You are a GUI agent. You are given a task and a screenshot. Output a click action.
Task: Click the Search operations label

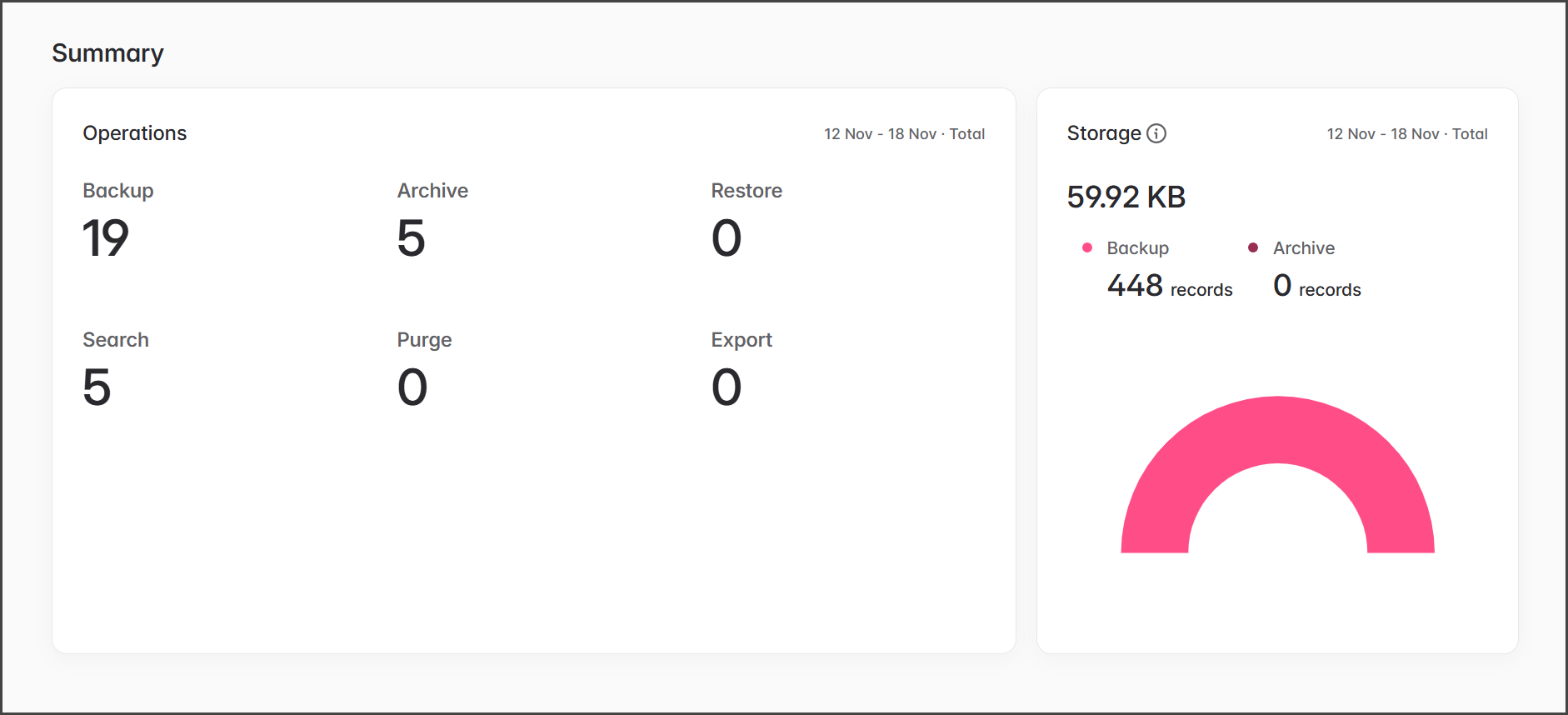(116, 340)
